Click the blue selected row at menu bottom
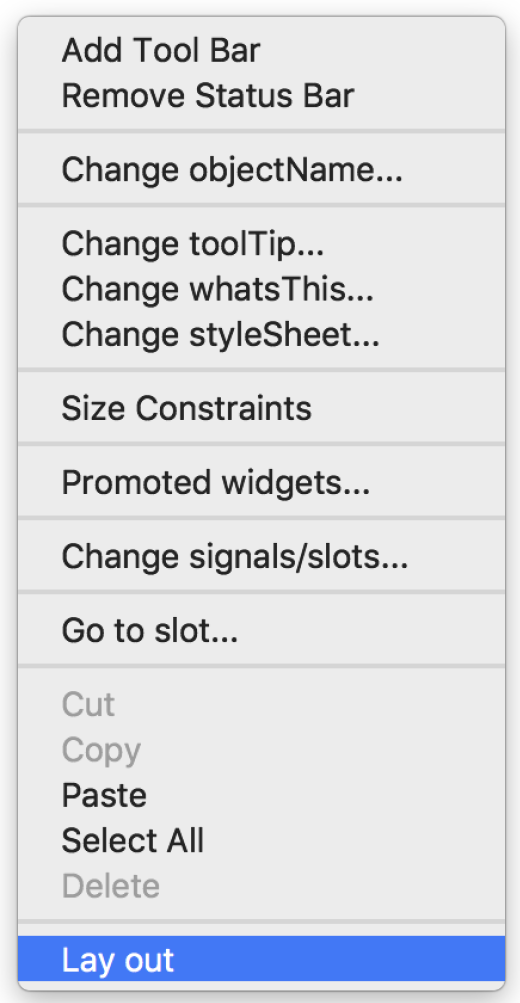 point(261,961)
